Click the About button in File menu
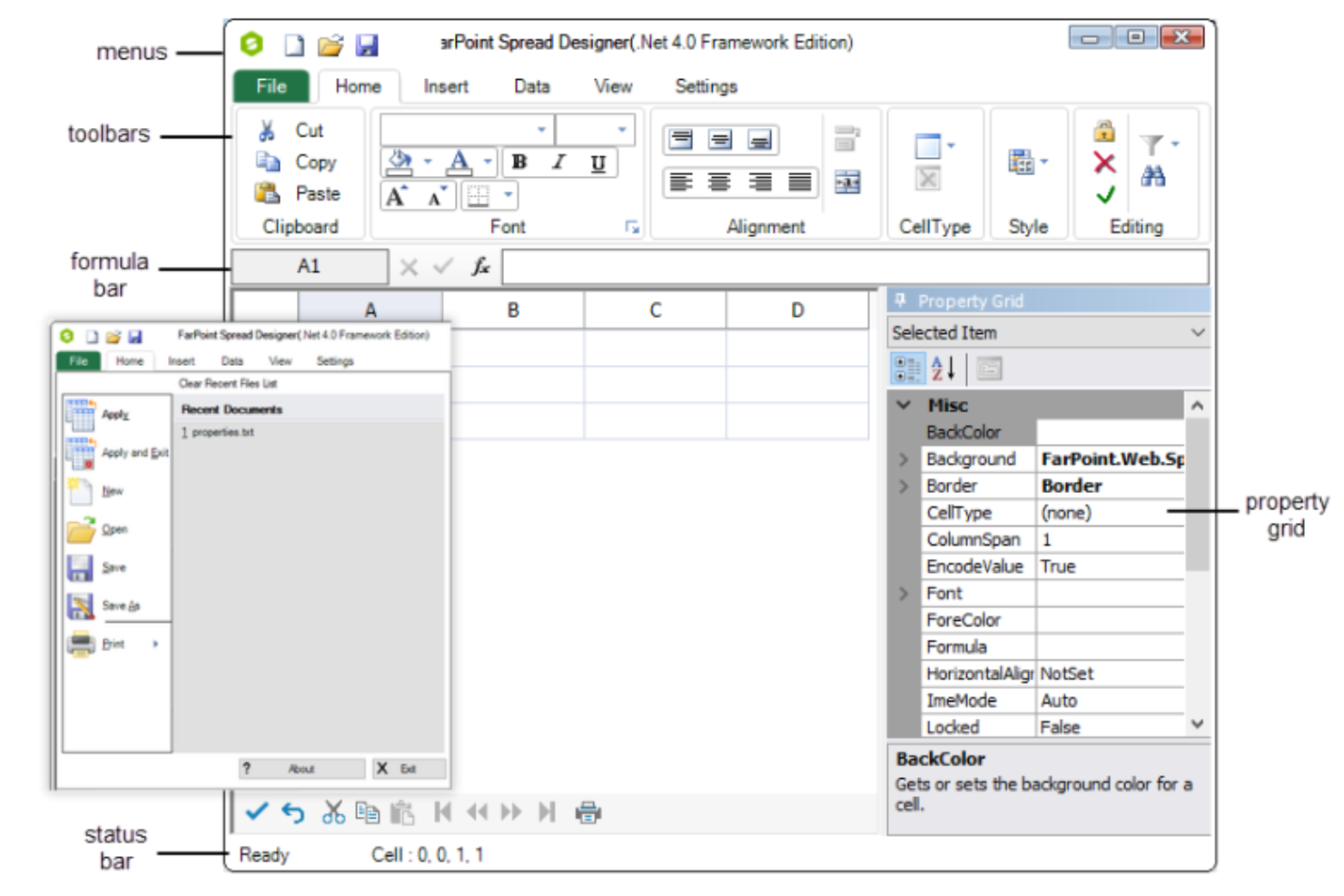The height and width of the screenshot is (896, 1344). pos(302,769)
